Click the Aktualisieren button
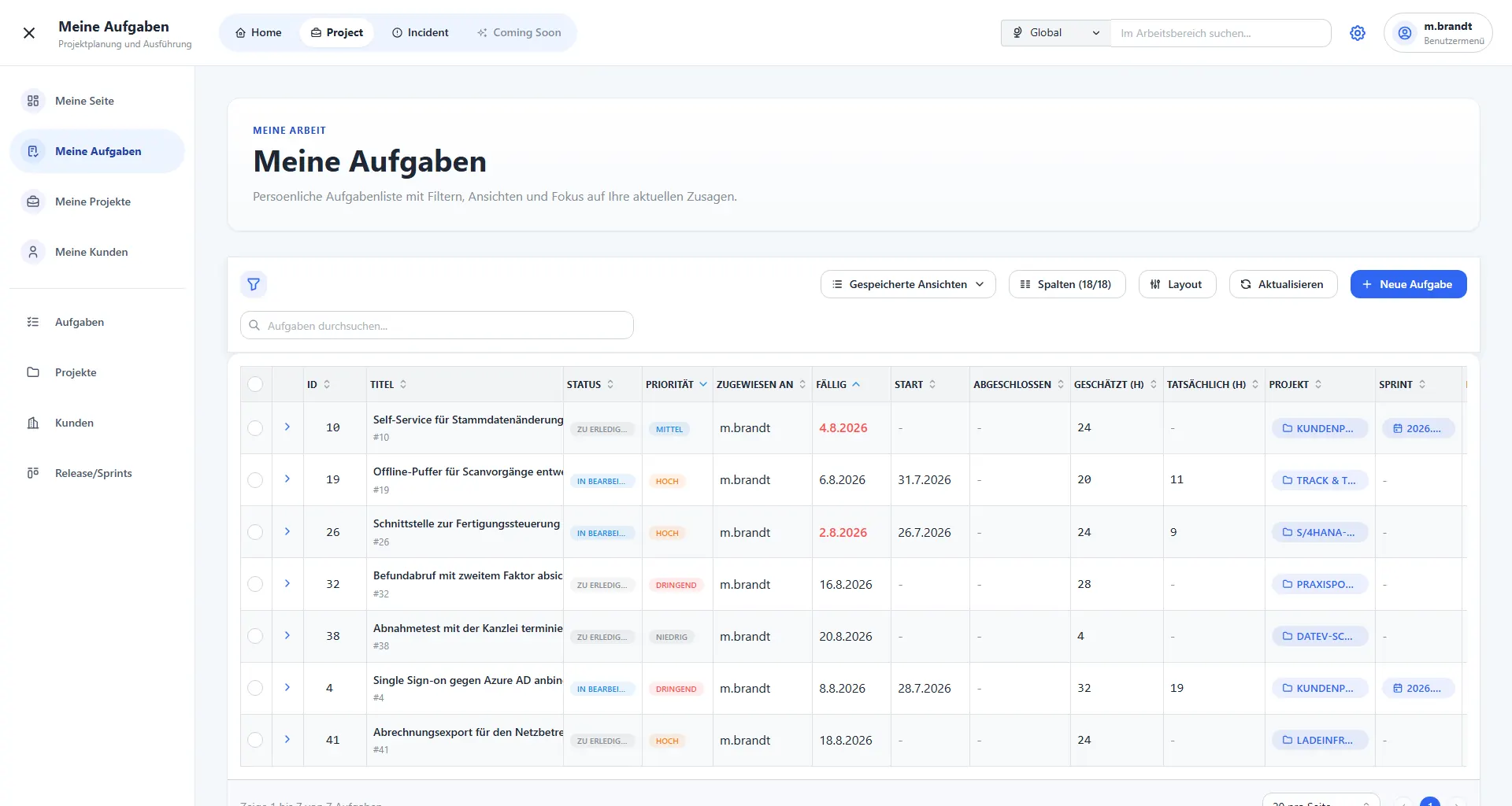 (x=1283, y=284)
